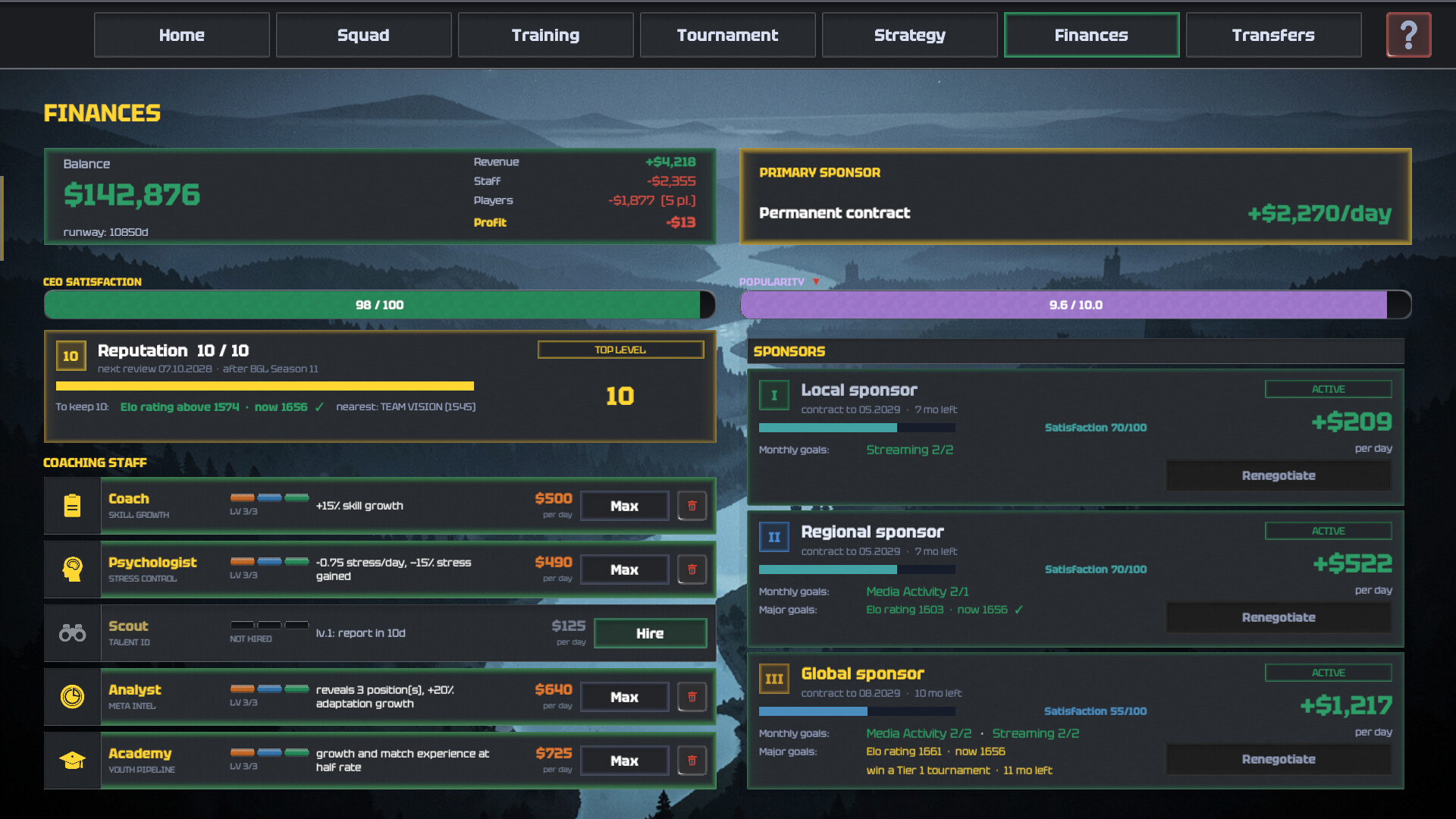Screen dimensions: 1456x819
Task: Click nearest: TEAM VISION (1545) text
Action: pos(406,407)
